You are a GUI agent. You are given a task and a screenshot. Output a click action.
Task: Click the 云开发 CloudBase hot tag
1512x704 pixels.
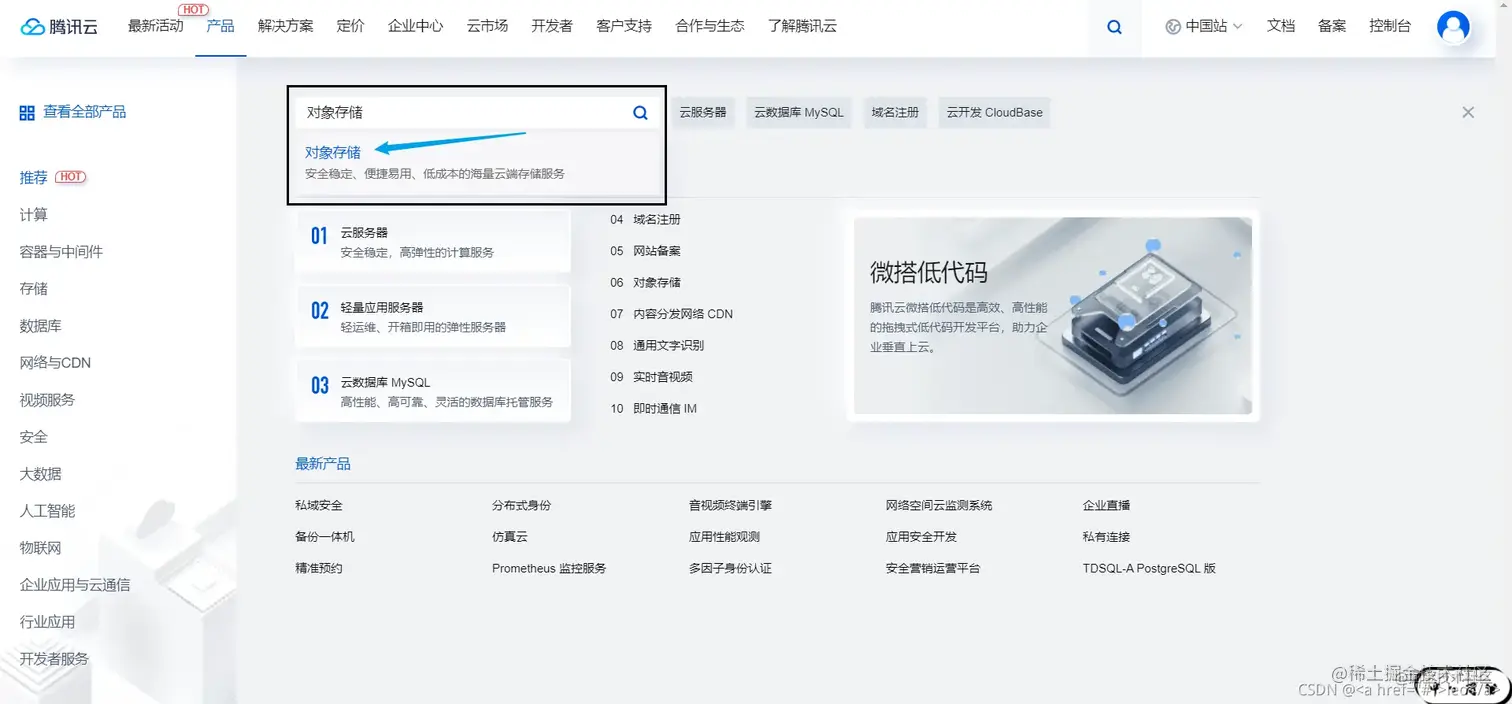993,112
